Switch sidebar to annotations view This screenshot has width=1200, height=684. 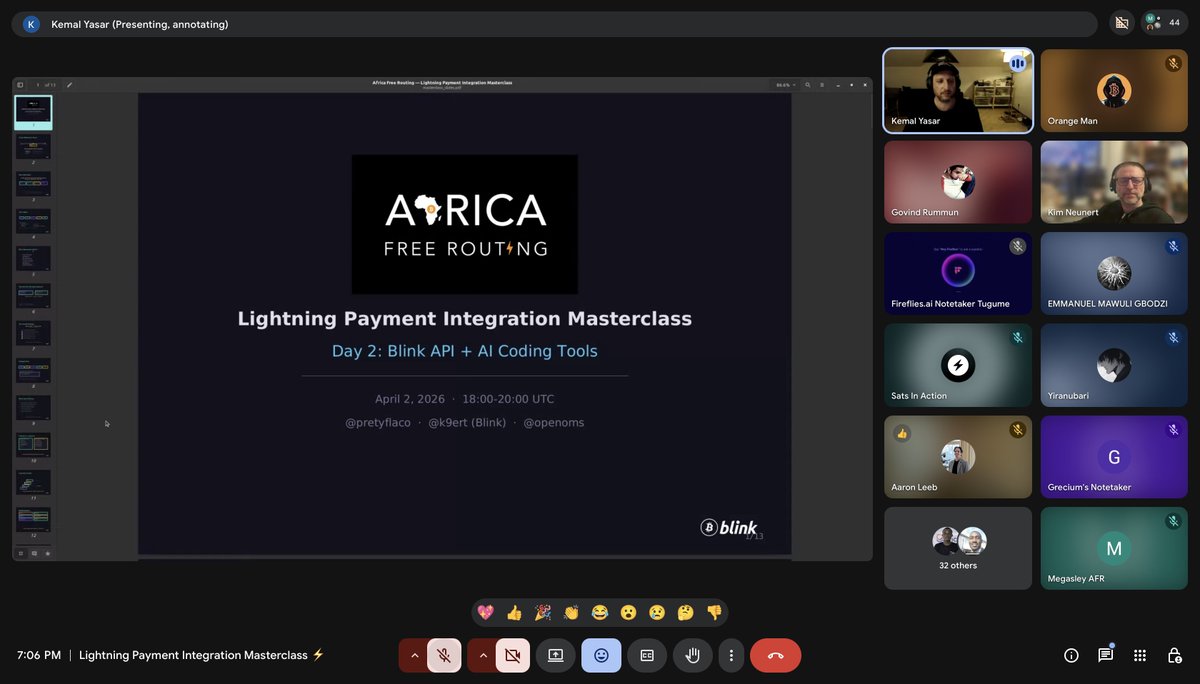pos(33,553)
